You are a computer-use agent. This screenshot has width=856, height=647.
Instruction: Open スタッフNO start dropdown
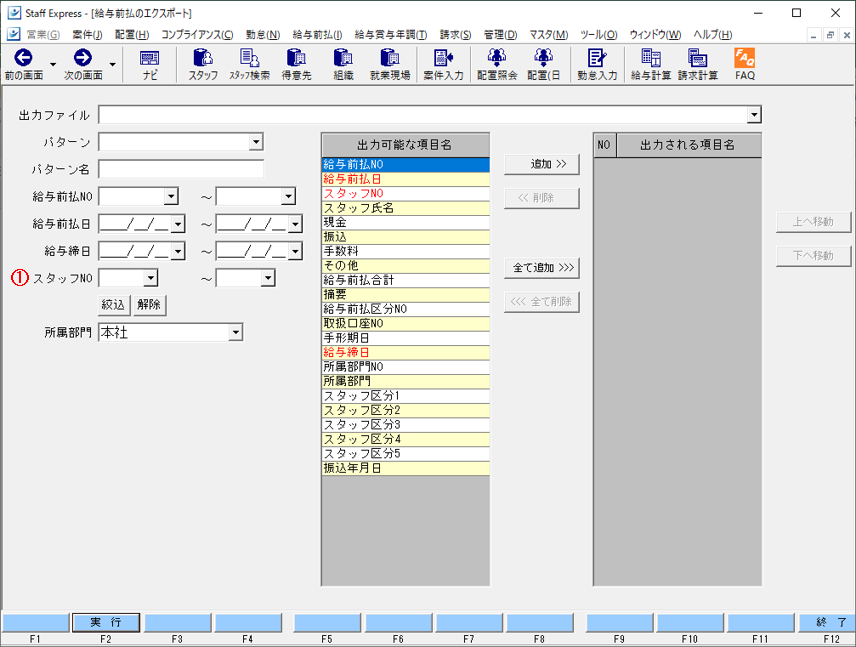pyautogui.click(x=151, y=278)
